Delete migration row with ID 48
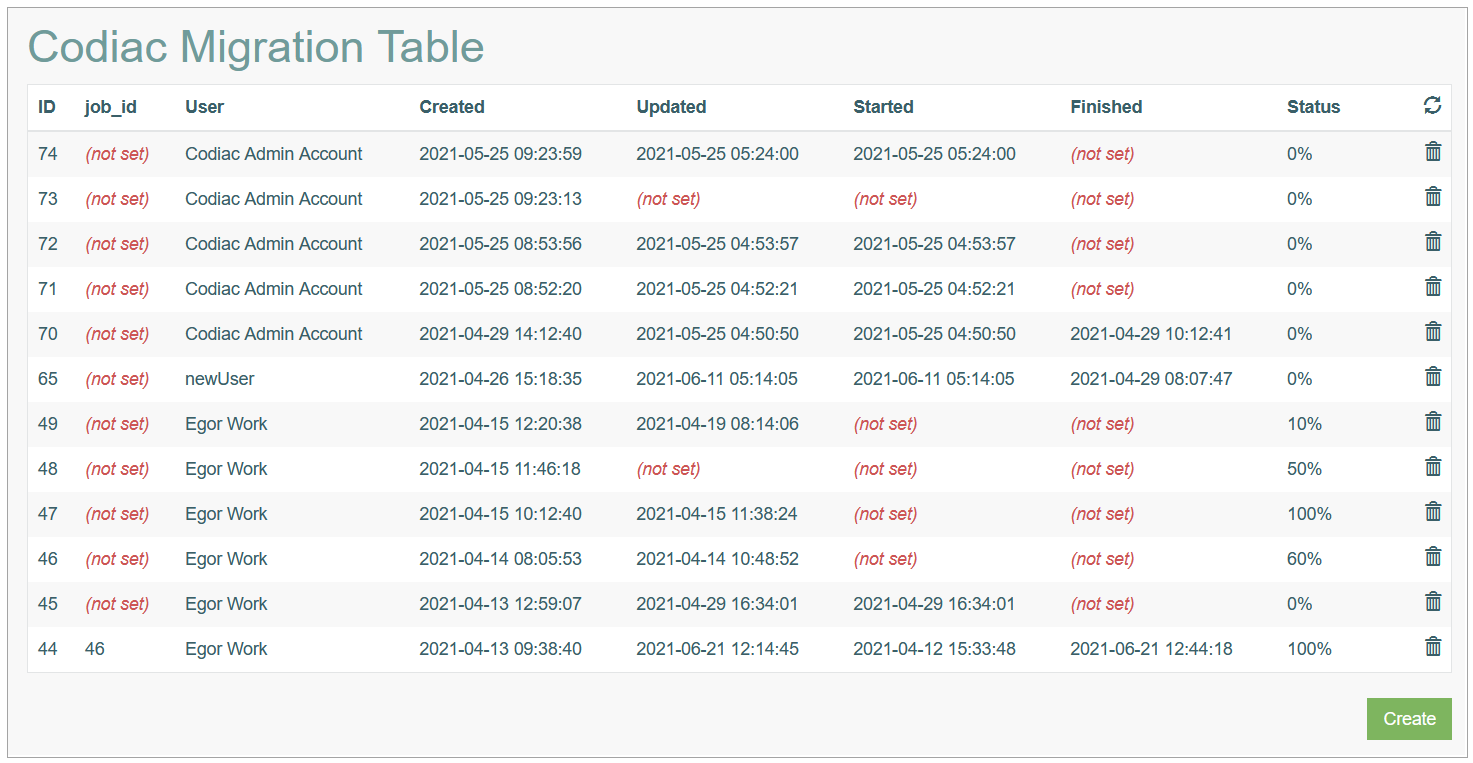This screenshot has height=763, width=1473. 1433,466
